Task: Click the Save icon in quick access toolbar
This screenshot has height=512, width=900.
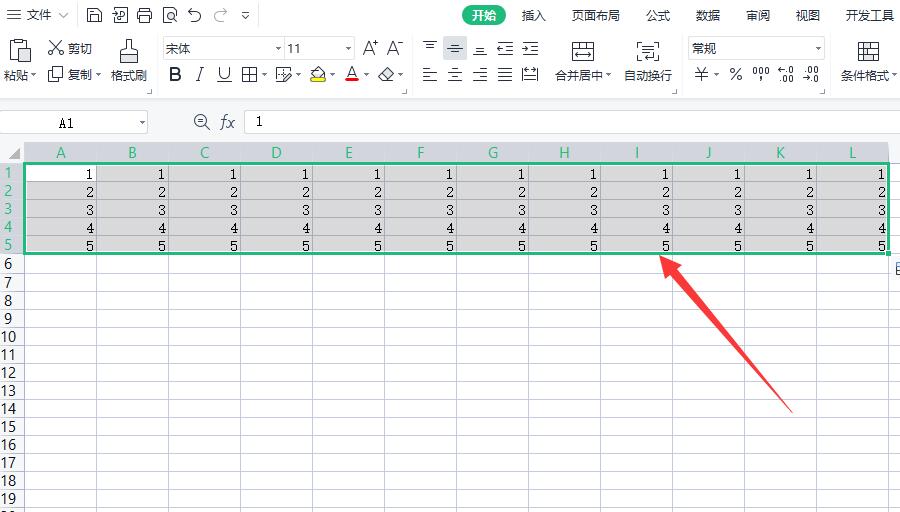Action: (94, 15)
